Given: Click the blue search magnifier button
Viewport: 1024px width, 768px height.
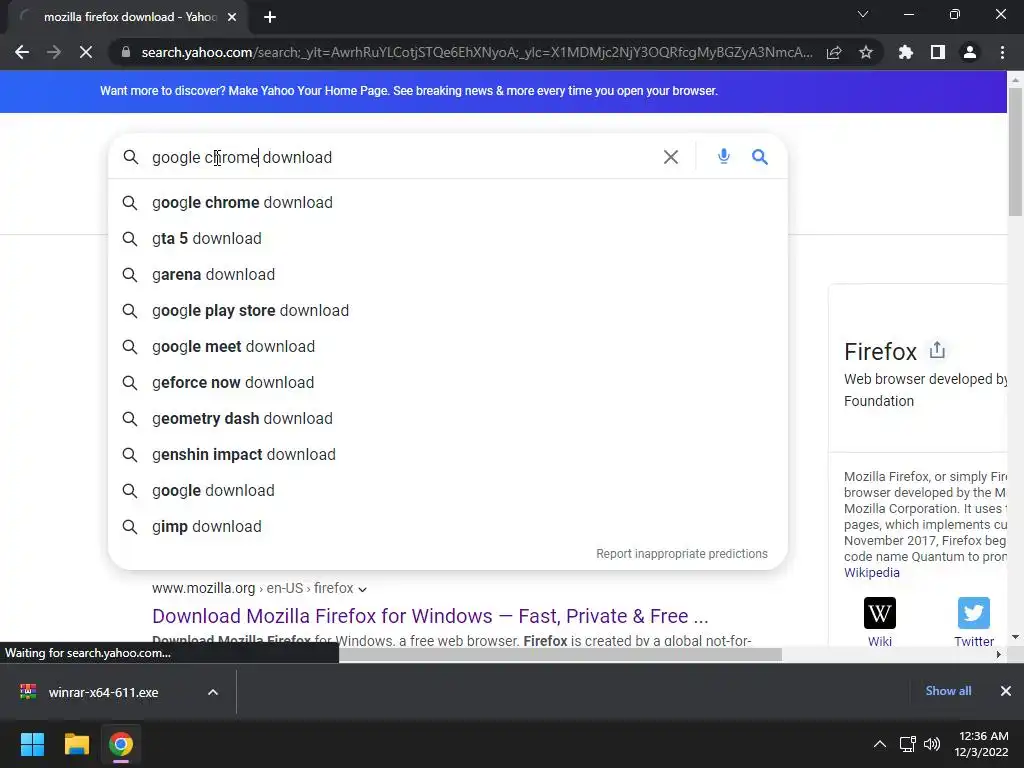Looking at the screenshot, I should point(760,157).
